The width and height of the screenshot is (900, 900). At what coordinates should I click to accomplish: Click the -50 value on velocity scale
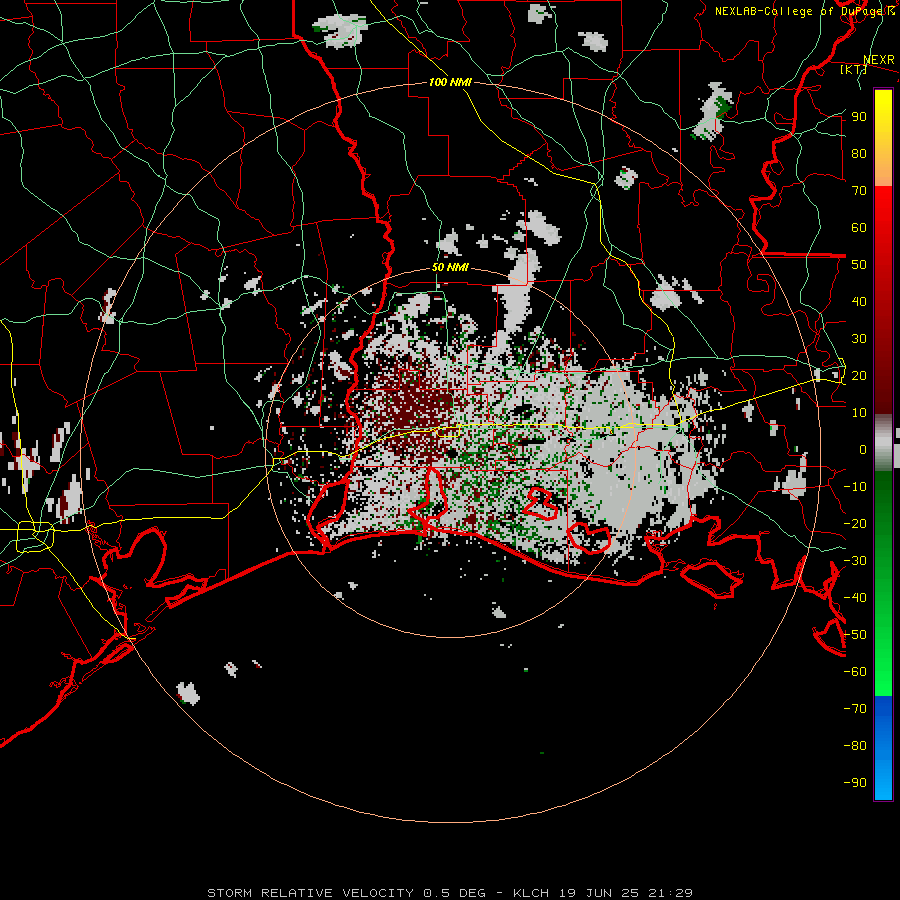(855, 635)
